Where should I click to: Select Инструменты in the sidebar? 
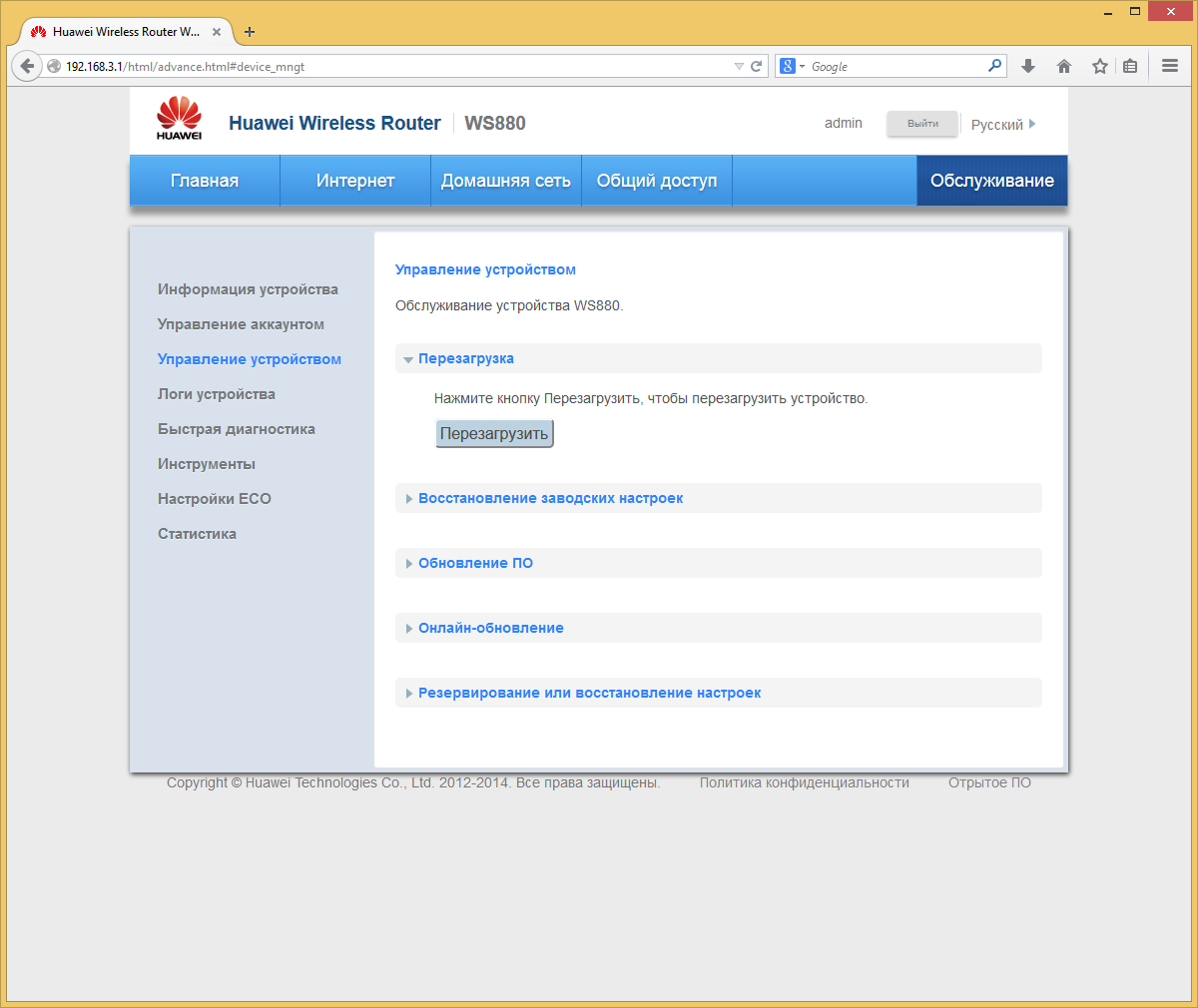[x=207, y=464]
